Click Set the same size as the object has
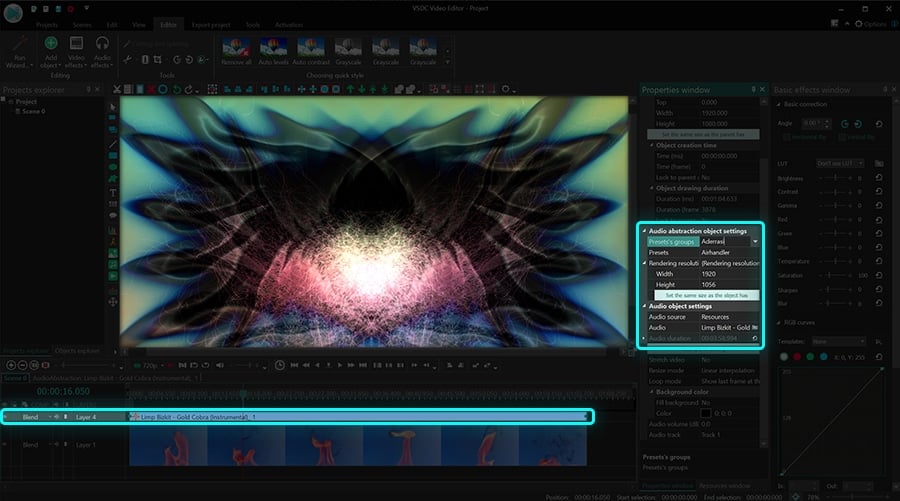The width and height of the screenshot is (900, 501). 707,295
